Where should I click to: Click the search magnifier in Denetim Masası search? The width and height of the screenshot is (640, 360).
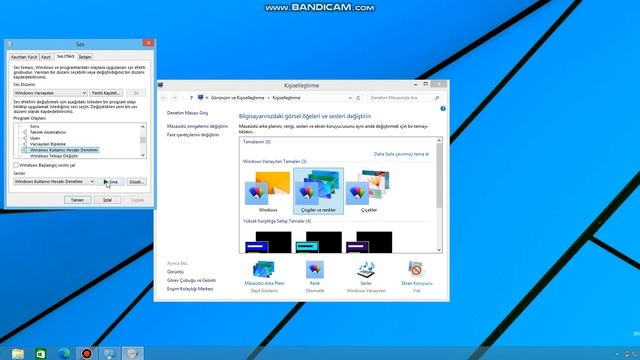[437, 98]
